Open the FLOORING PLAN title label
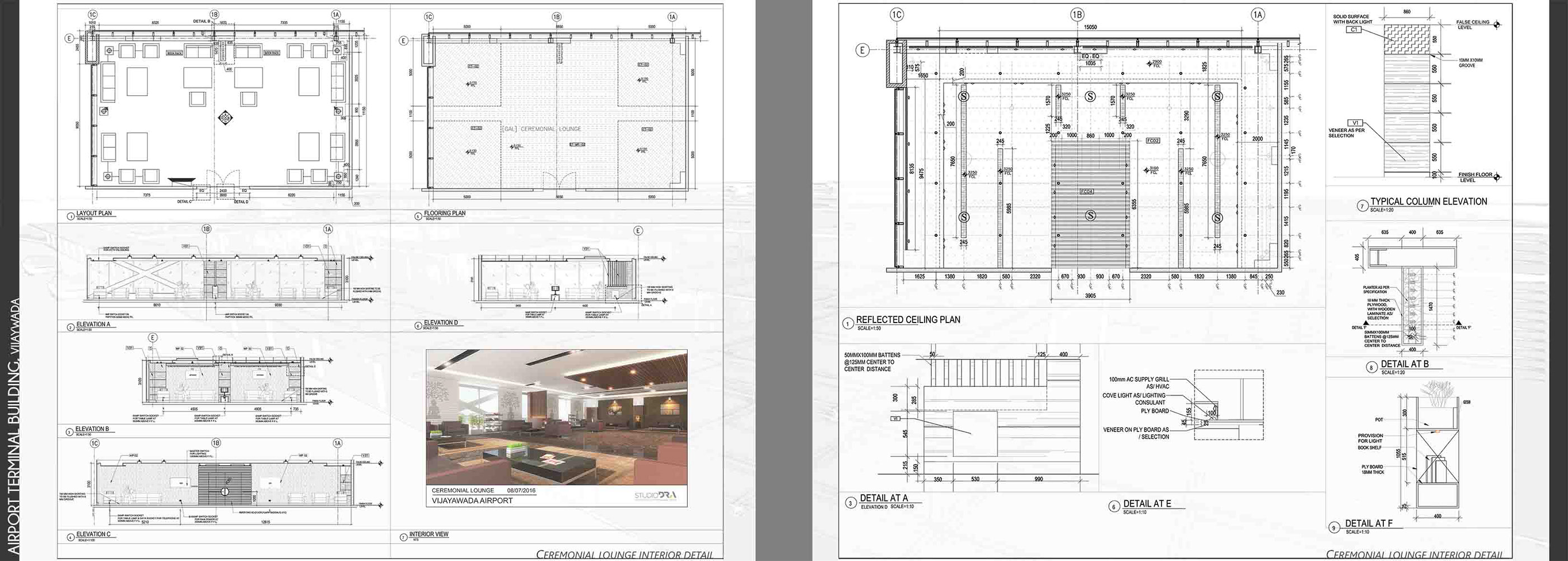The image size is (1568, 561). click(x=446, y=213)
